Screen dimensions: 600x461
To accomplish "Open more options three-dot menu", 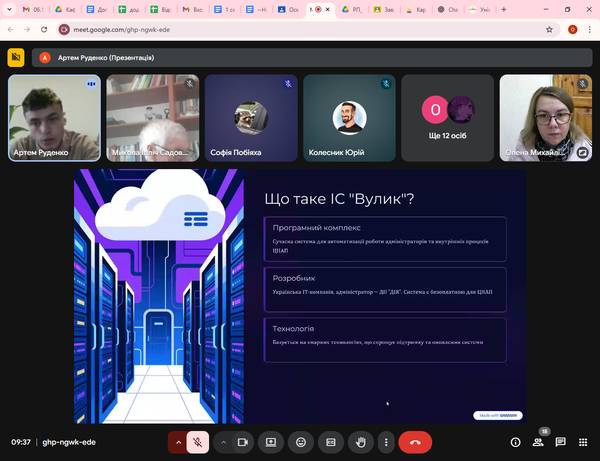I will 385,441.
